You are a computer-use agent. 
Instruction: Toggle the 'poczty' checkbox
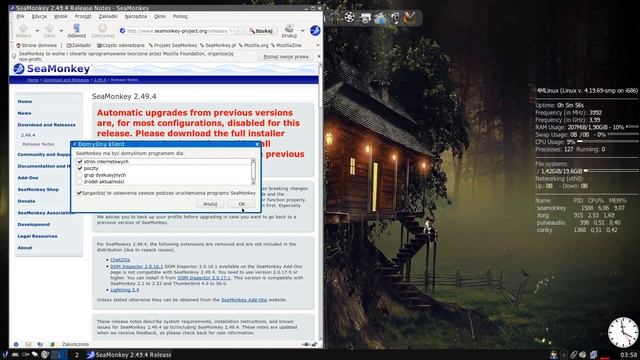[80, 168]
